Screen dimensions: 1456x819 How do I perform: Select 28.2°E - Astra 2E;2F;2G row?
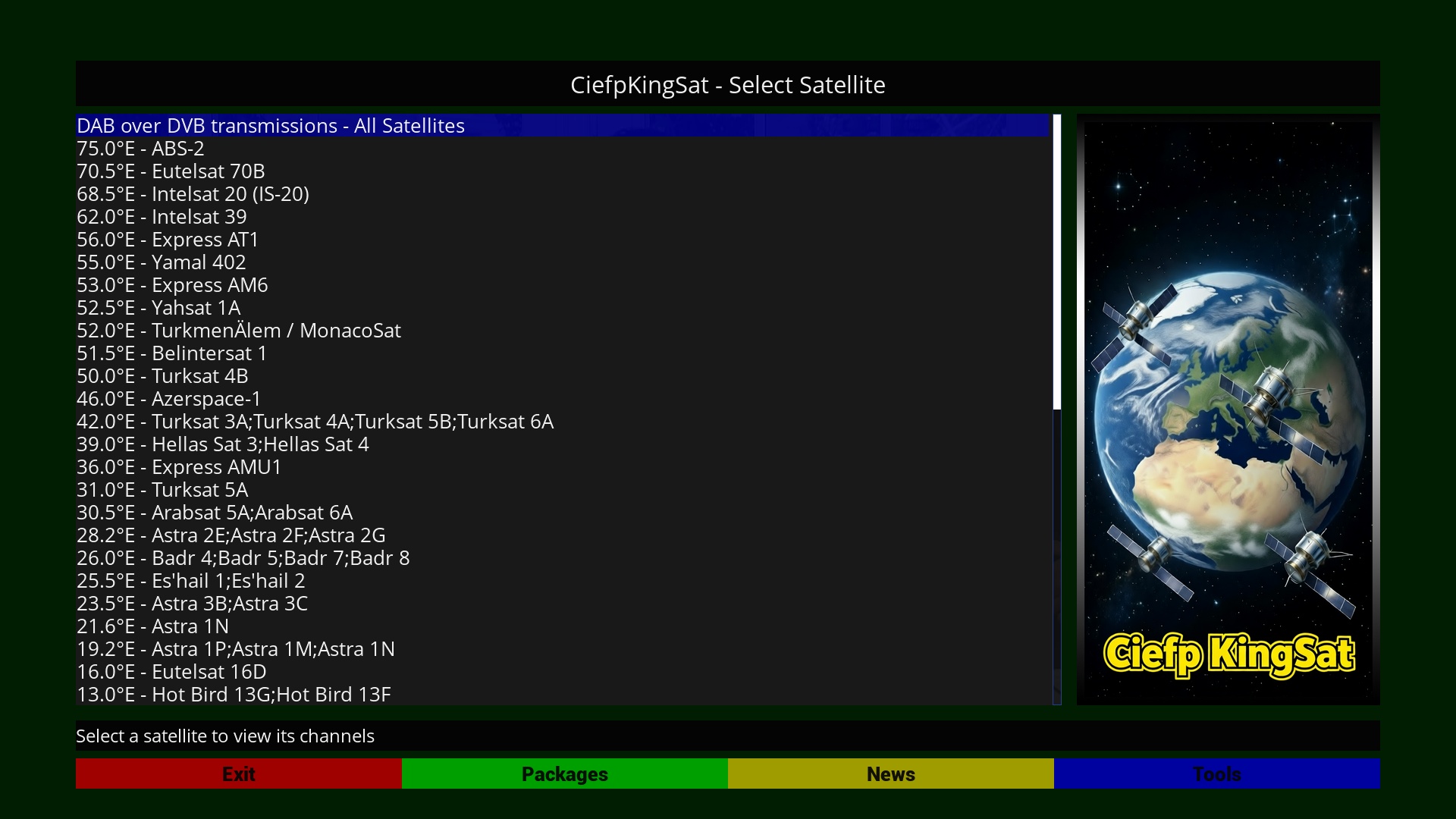click(x=562, y=535)
